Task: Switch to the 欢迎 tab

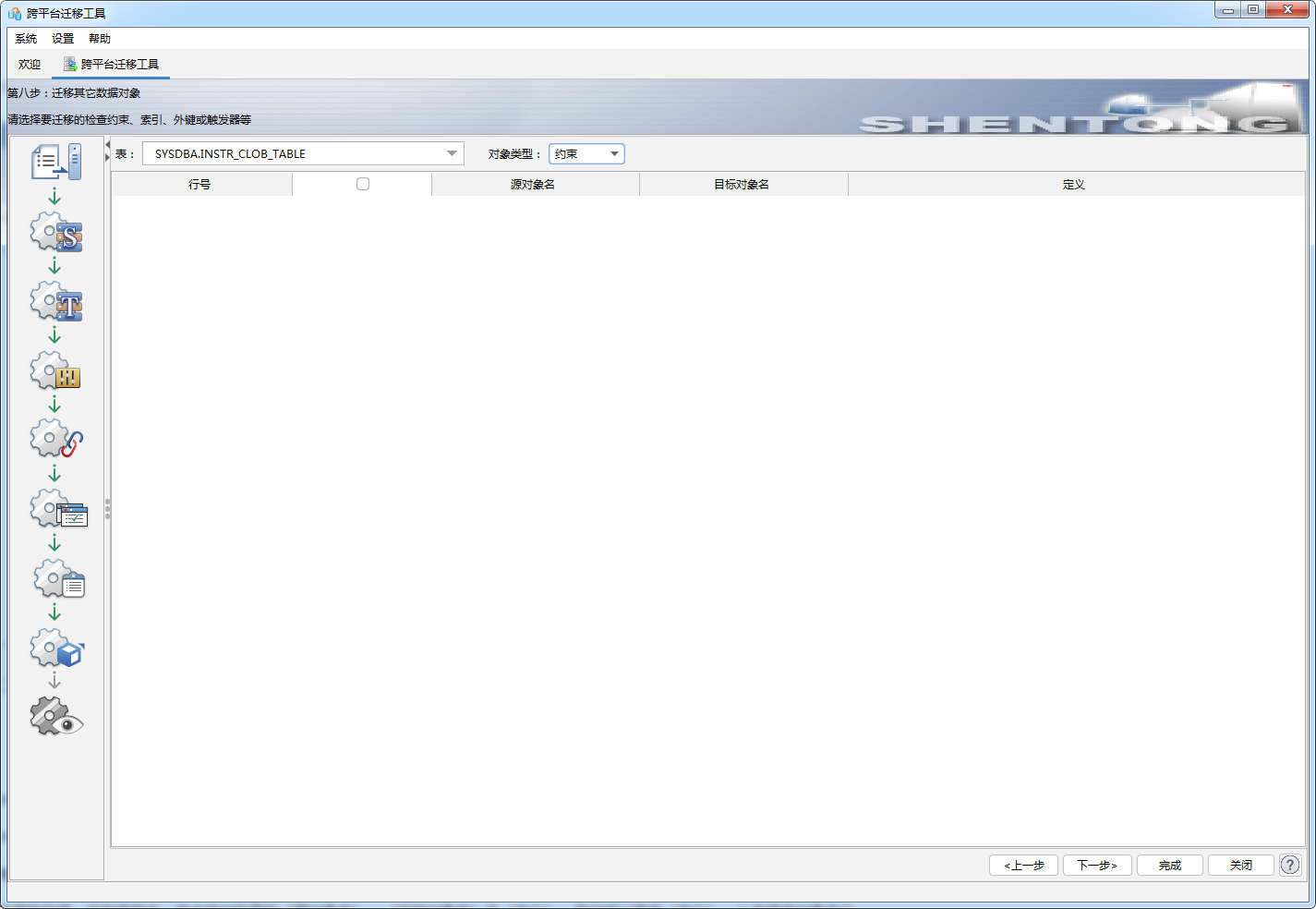Action: pos(30,65)
